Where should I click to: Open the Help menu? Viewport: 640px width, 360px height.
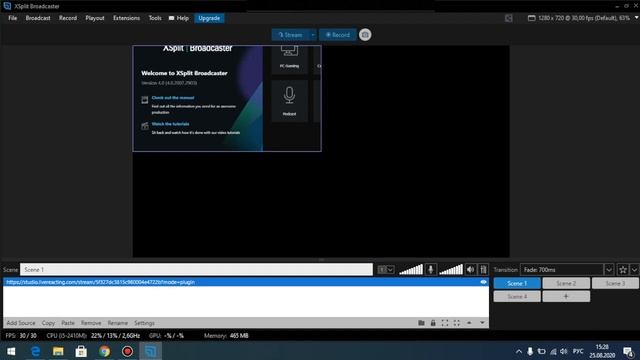tap(179, 18)
